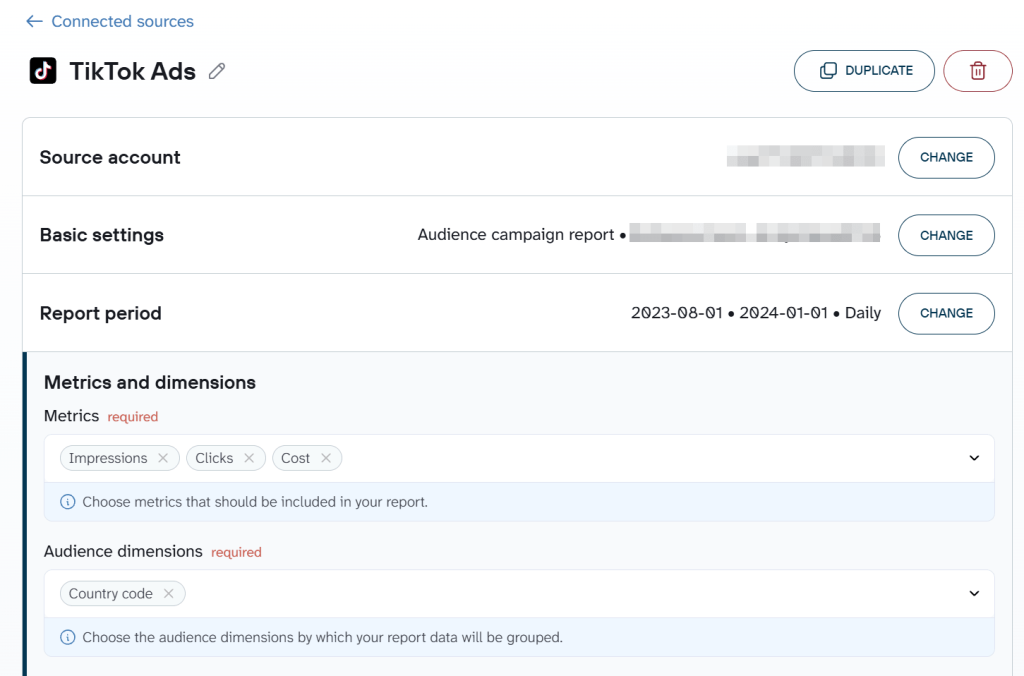Click the 'Daily' granularity text

point(863,313)
